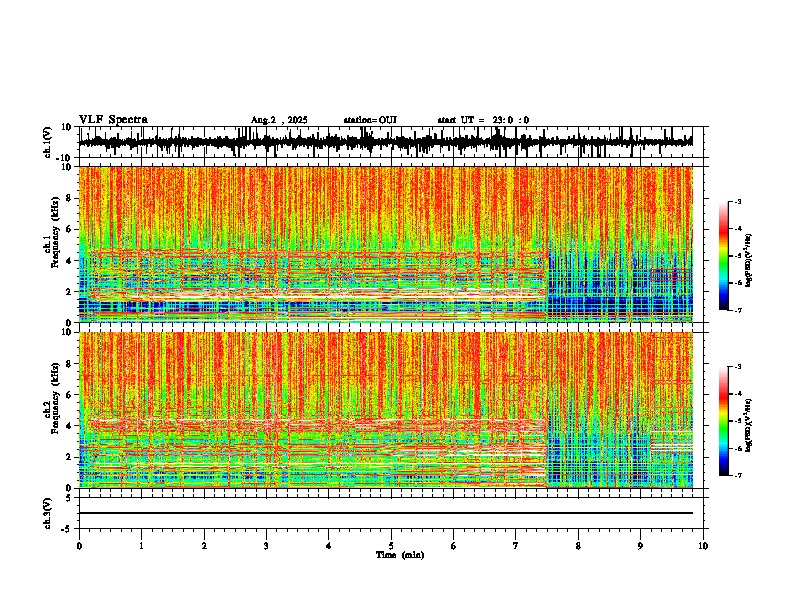Click inside the ch.2 frequency spectrogram
This screenshot has width=792, height=612.
(x=386, y=410)
